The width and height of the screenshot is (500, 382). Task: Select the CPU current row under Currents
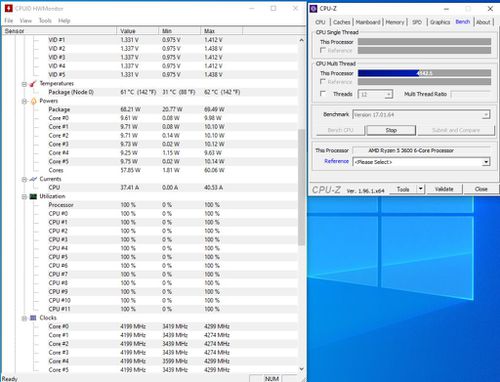[150, 187]
